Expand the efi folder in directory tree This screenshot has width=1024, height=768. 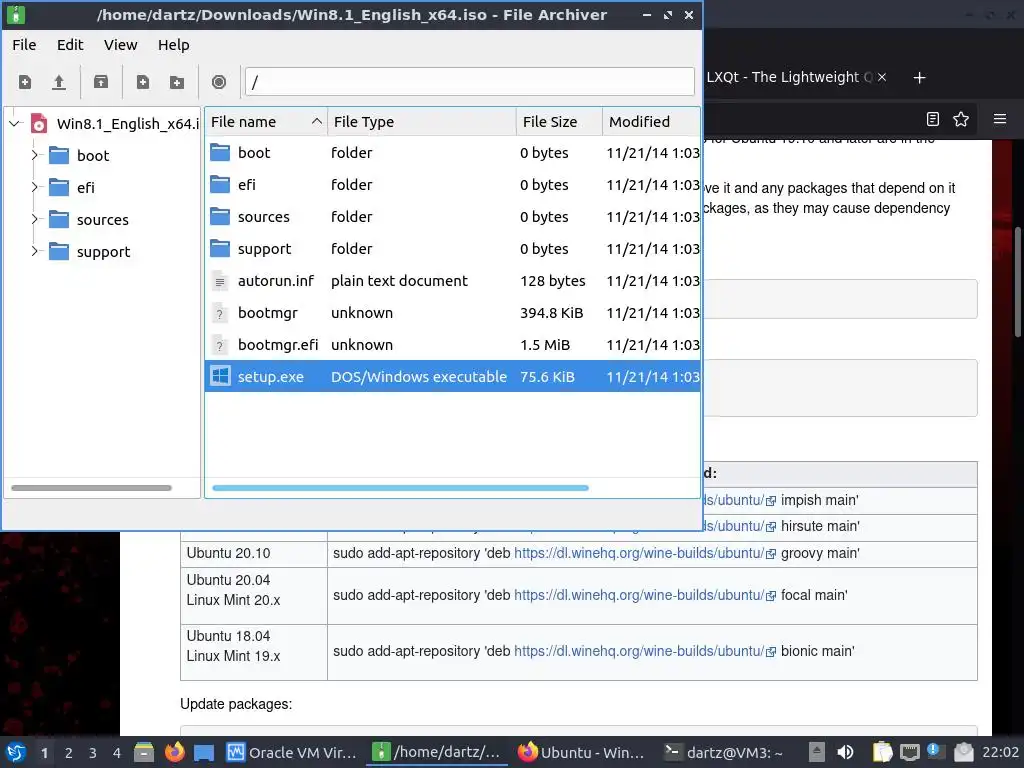click(x=35, y=187)
